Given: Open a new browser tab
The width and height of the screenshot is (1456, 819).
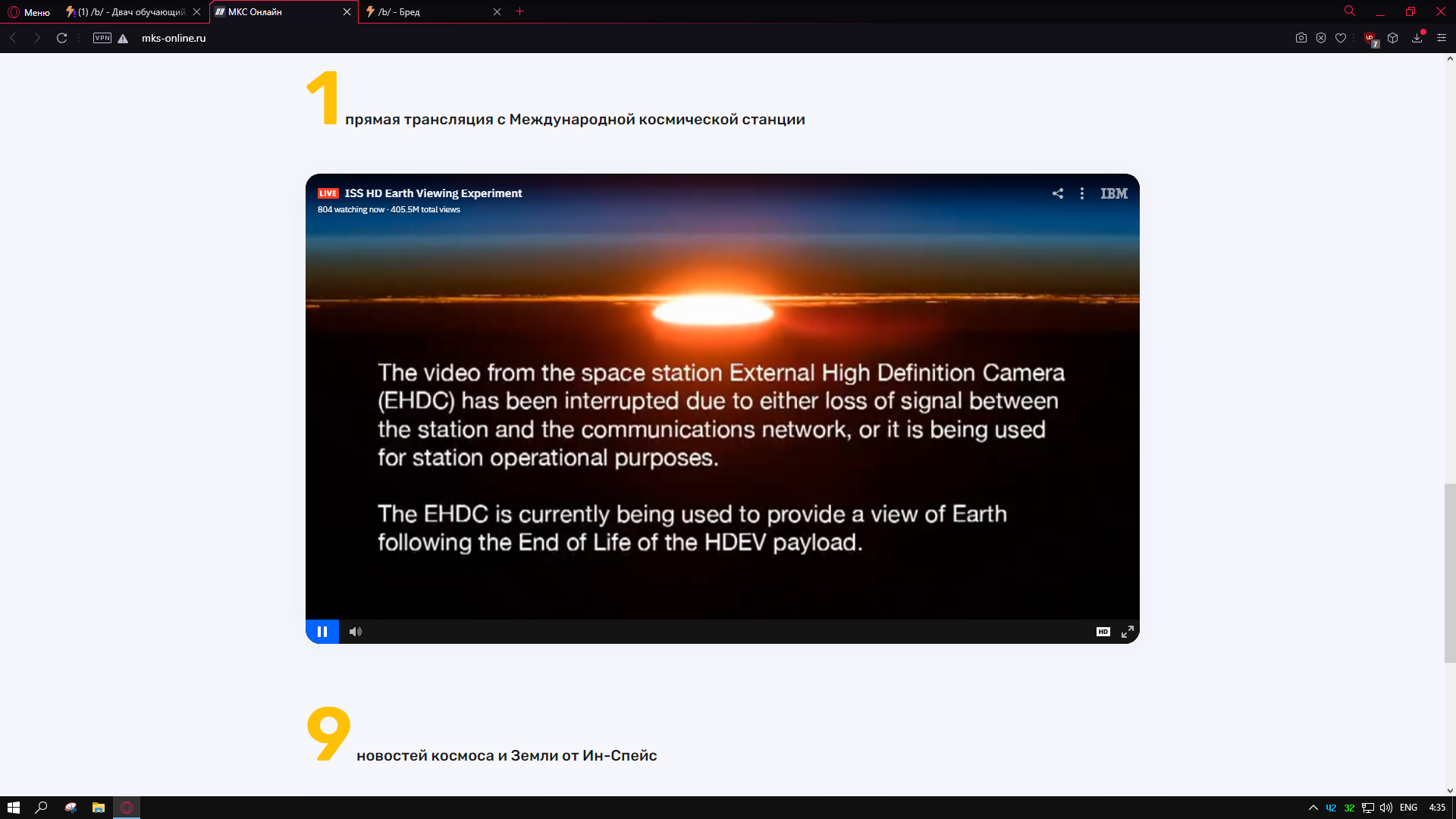Looking at the screenshot, I should [x=519, y=11].
